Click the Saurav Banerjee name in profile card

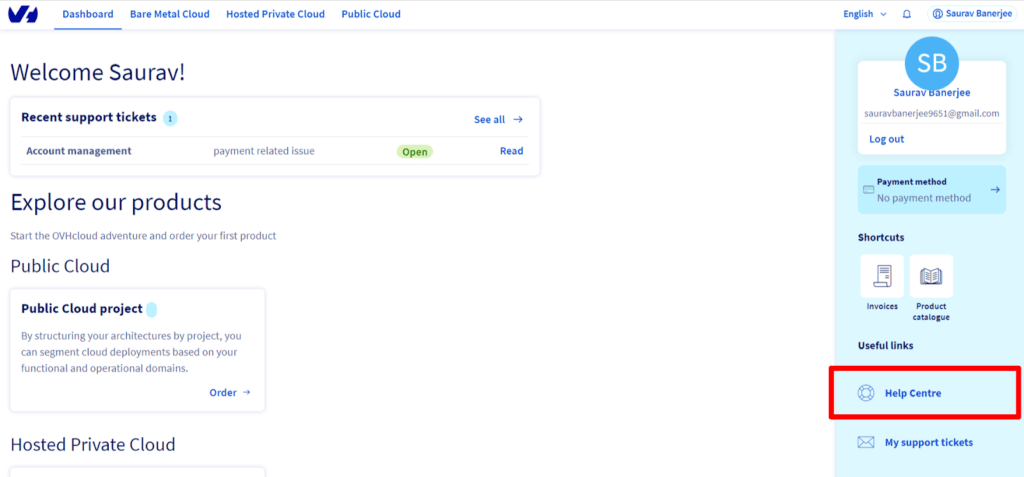[x=932, y=93]
